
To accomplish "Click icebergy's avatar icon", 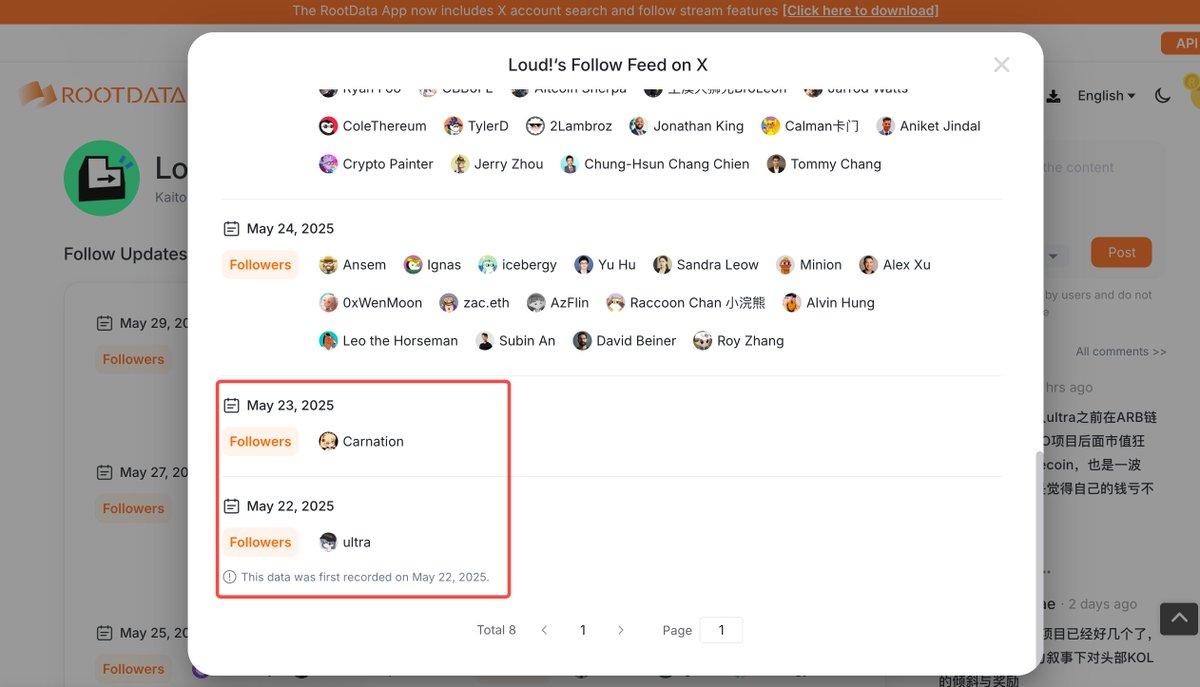I will [487, 265].
